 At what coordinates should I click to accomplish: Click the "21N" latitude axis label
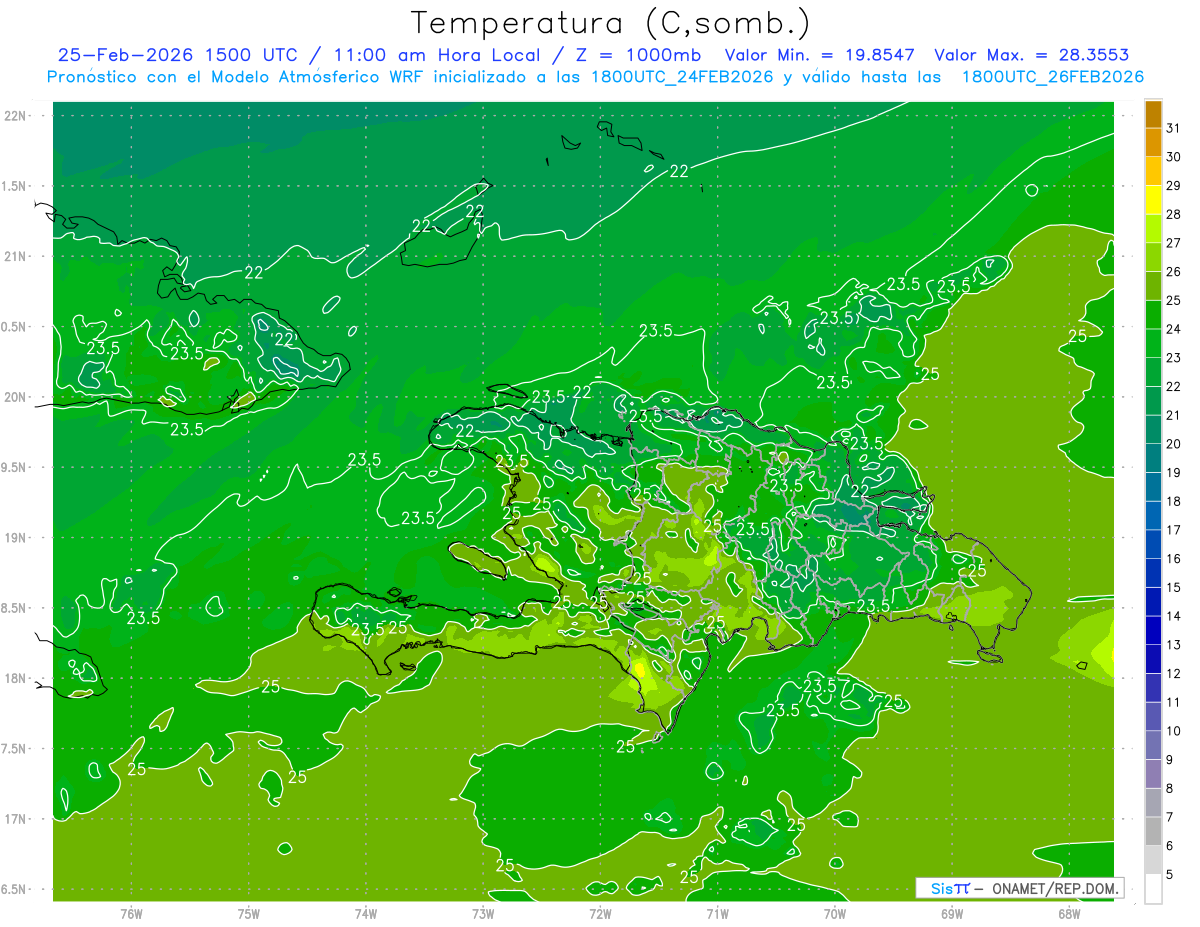[x=15, y=256]
